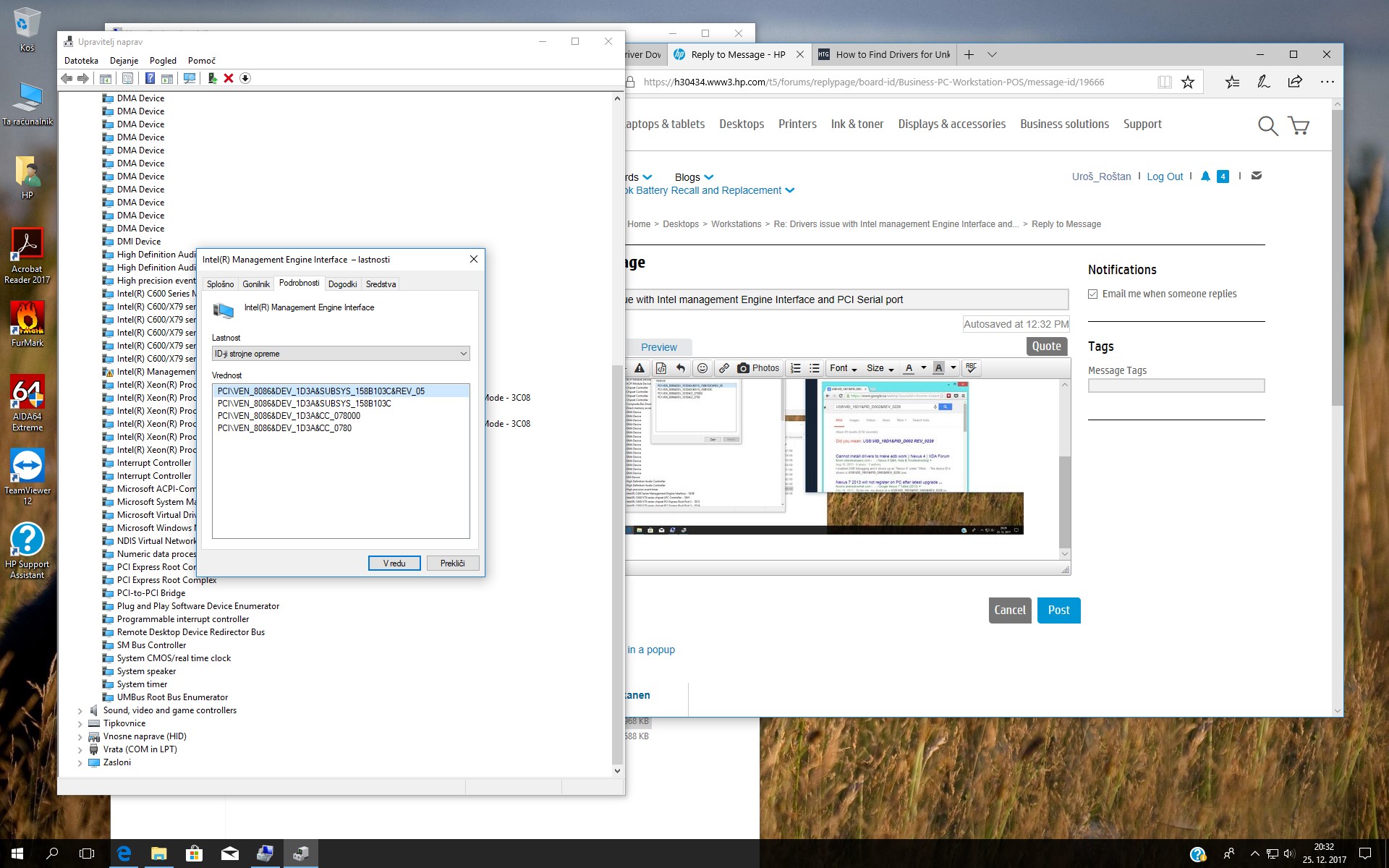Expand the Tipkovnice tree node
The height and width of the screenshot is (868, 1389).
80,724
